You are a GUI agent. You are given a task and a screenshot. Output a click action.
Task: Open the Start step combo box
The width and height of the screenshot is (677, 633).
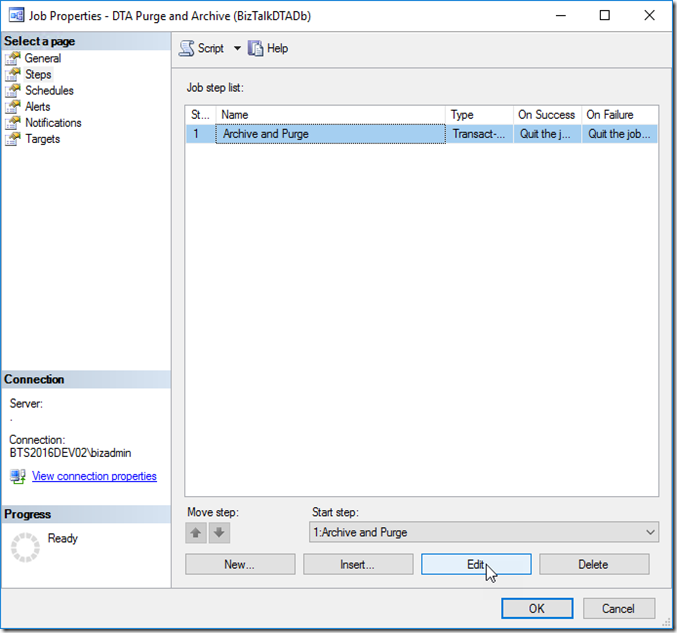pyautogui.click(x=484, y=532)
